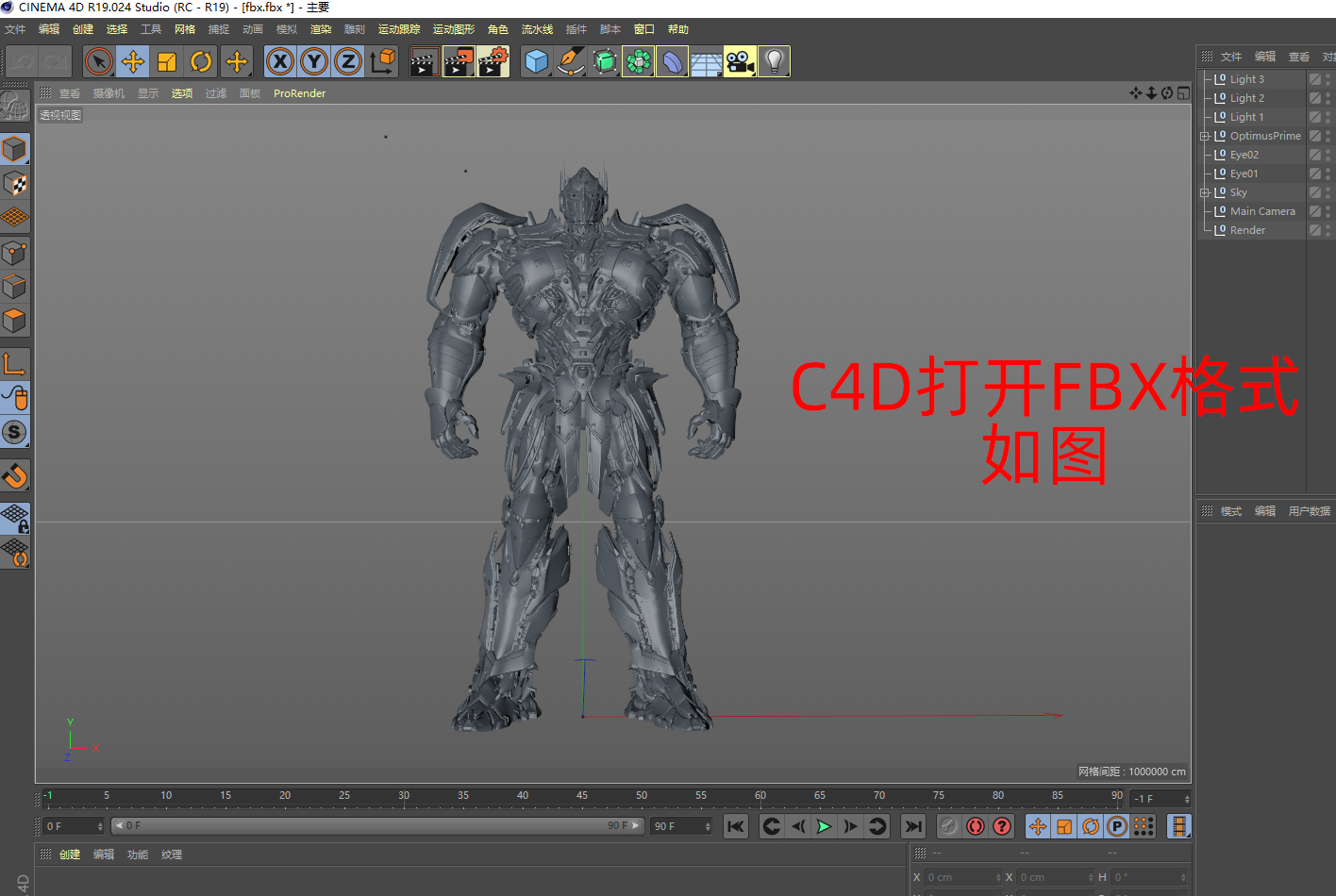The height and width of the screenshot is (896, 1336).
Task: Adjust the X position 0 cm stepper
Action: tap(998, 877)
